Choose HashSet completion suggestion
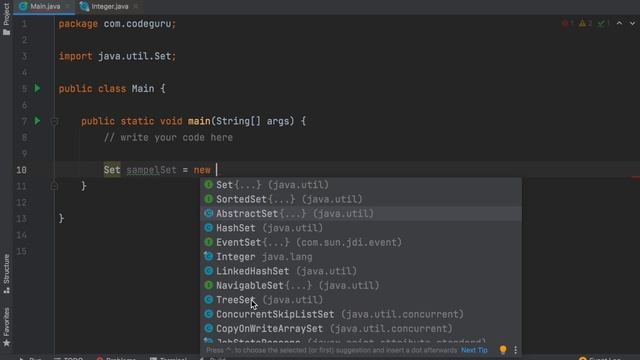Screen dimensions: 640x360 click(x=361, y=228)
